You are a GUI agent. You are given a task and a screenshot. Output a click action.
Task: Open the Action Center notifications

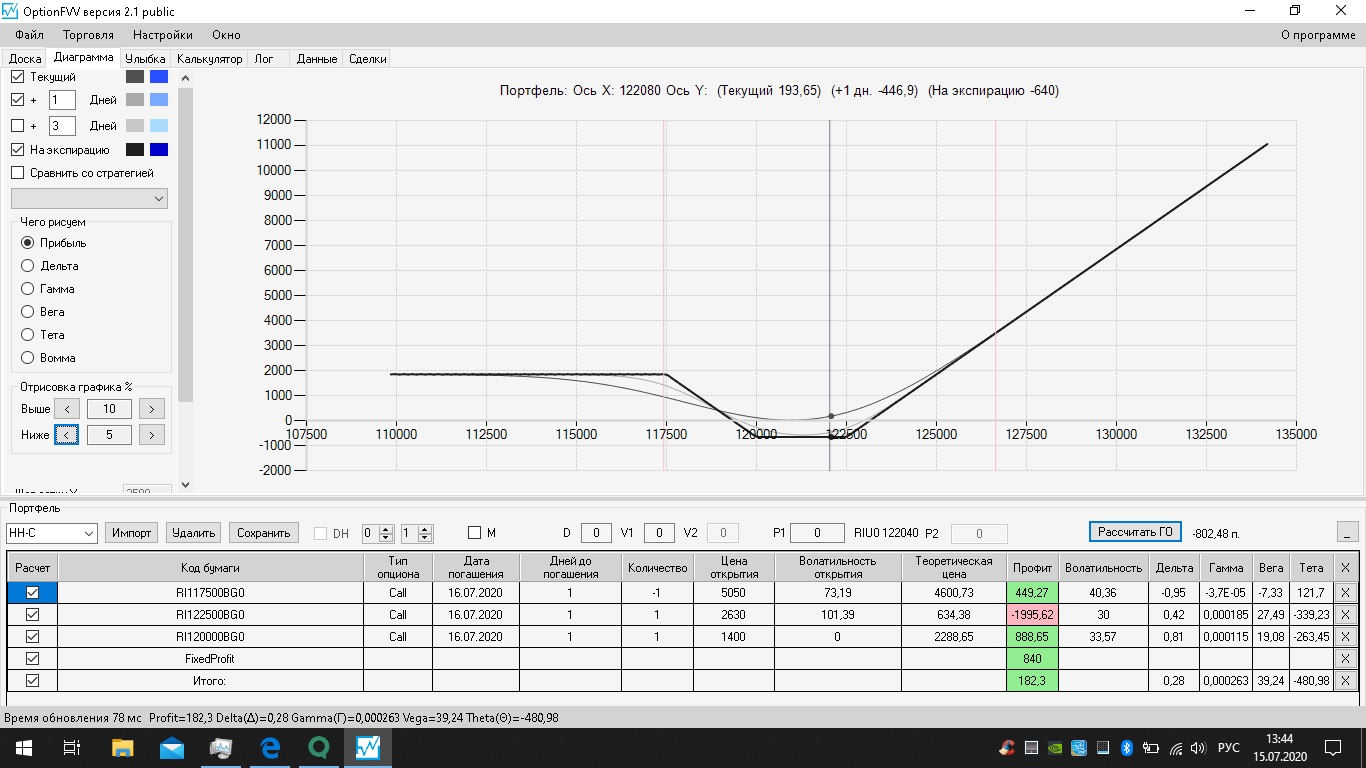point(1332,748)
